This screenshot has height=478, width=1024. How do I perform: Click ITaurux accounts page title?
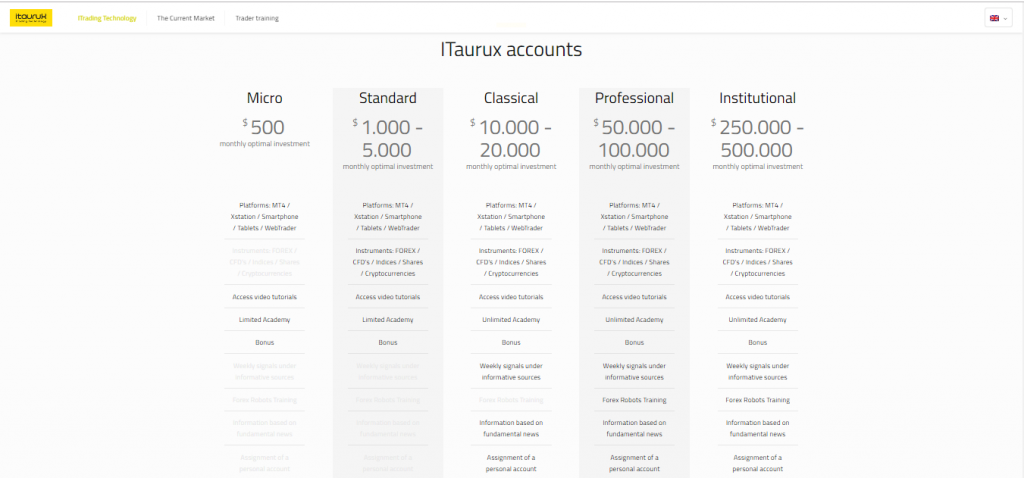[511, 49]
